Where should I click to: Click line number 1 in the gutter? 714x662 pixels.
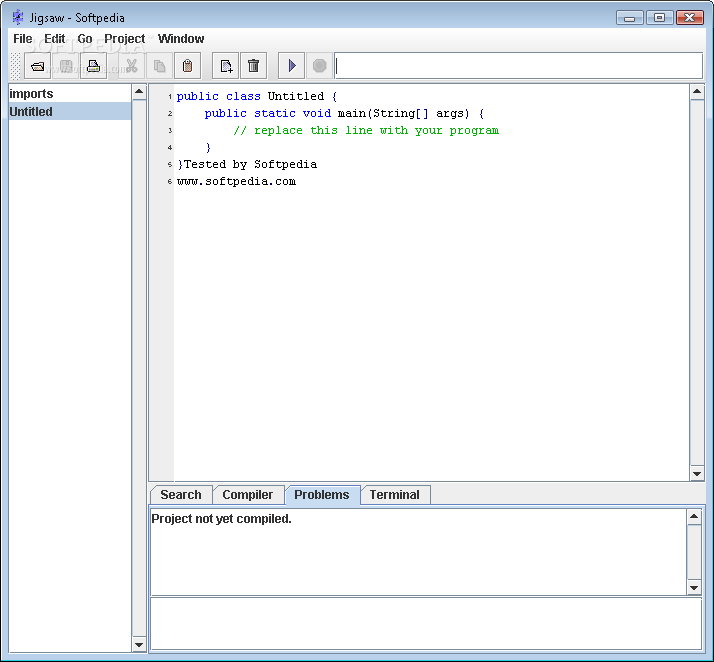pyautogui.click(x=170, y=97)
